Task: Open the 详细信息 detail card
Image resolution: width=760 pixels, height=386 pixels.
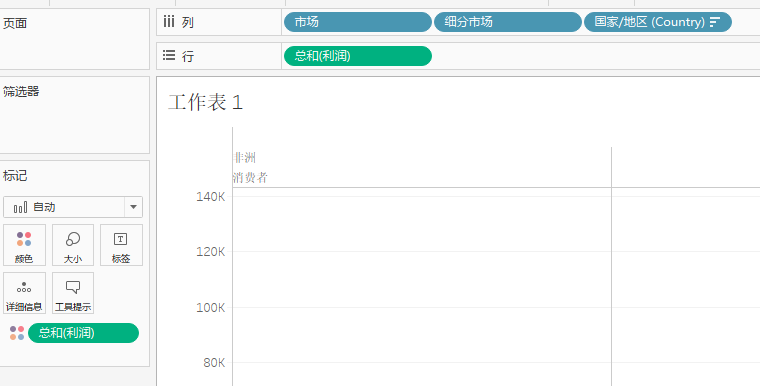Action: click(x=24, y=293)
